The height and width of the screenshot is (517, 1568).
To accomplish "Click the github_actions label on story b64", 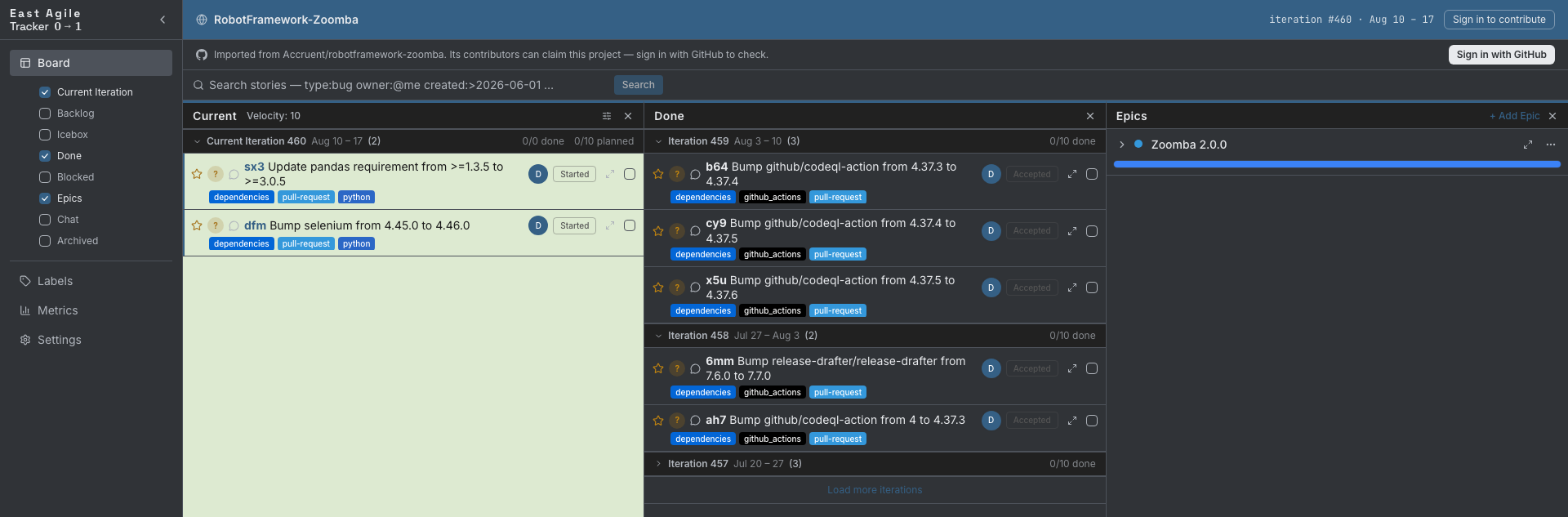I will pos(772,198).
